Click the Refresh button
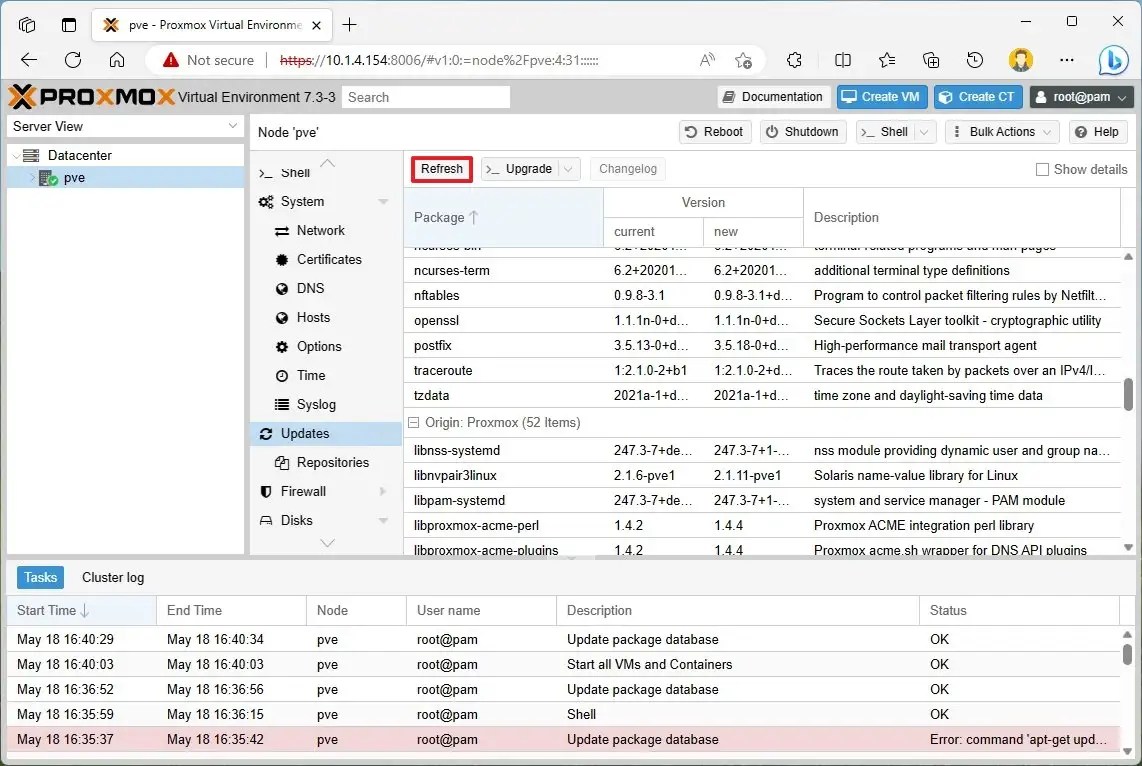The image size is (1142, 766). point(441,169)
